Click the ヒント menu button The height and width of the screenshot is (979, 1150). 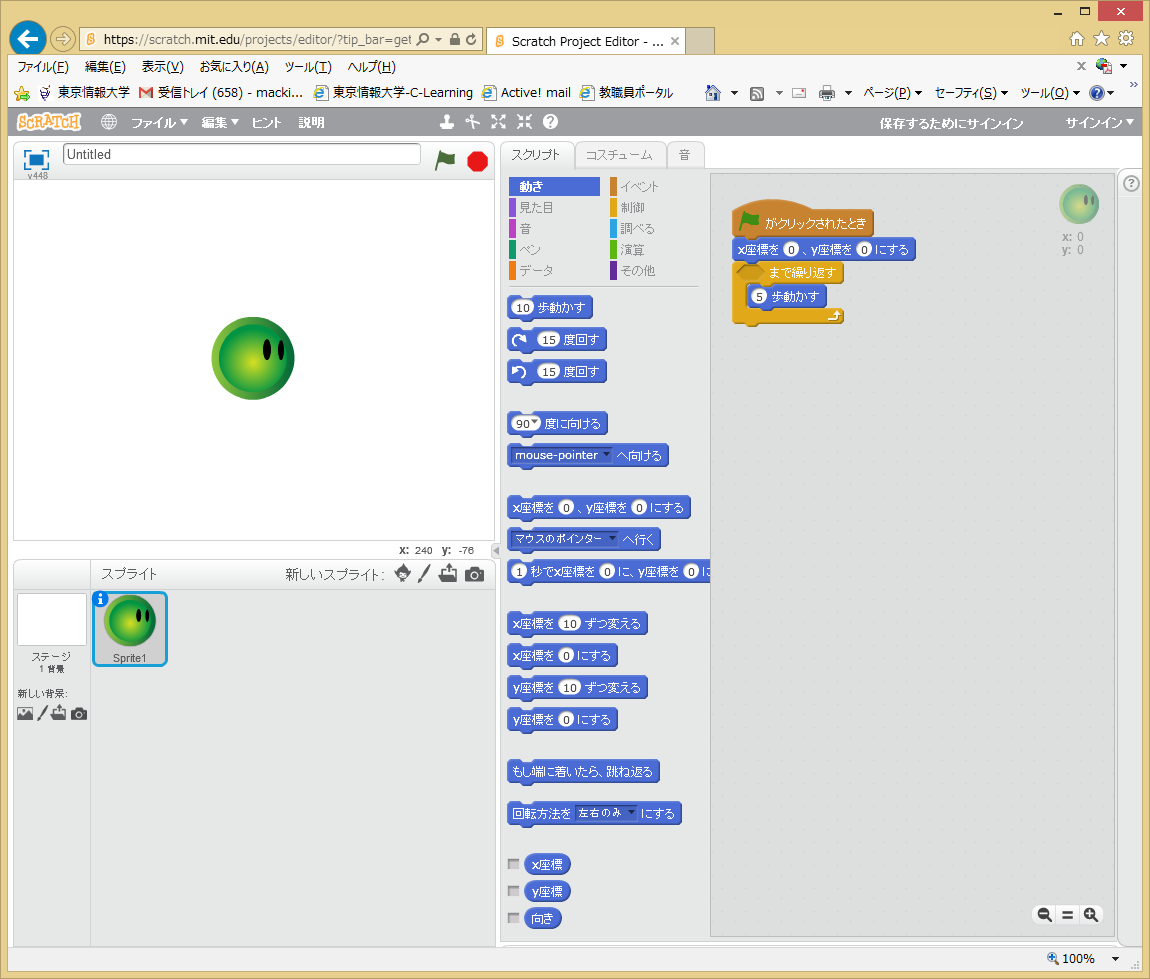click(266, 122)
